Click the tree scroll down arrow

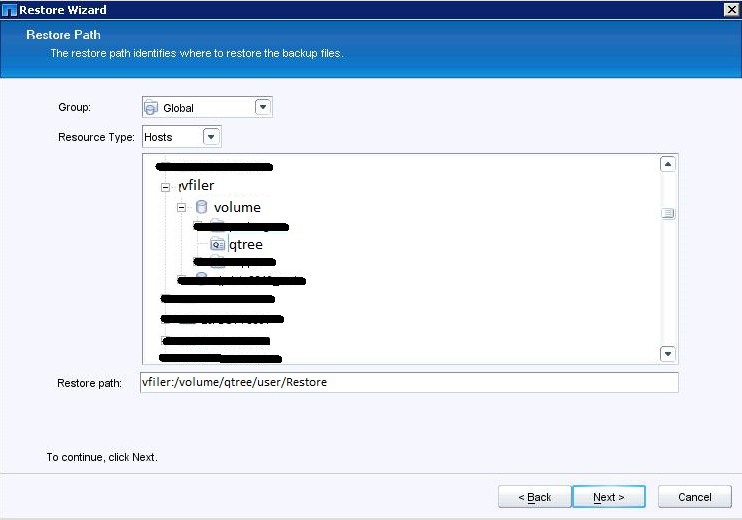[x=668, y=353]
